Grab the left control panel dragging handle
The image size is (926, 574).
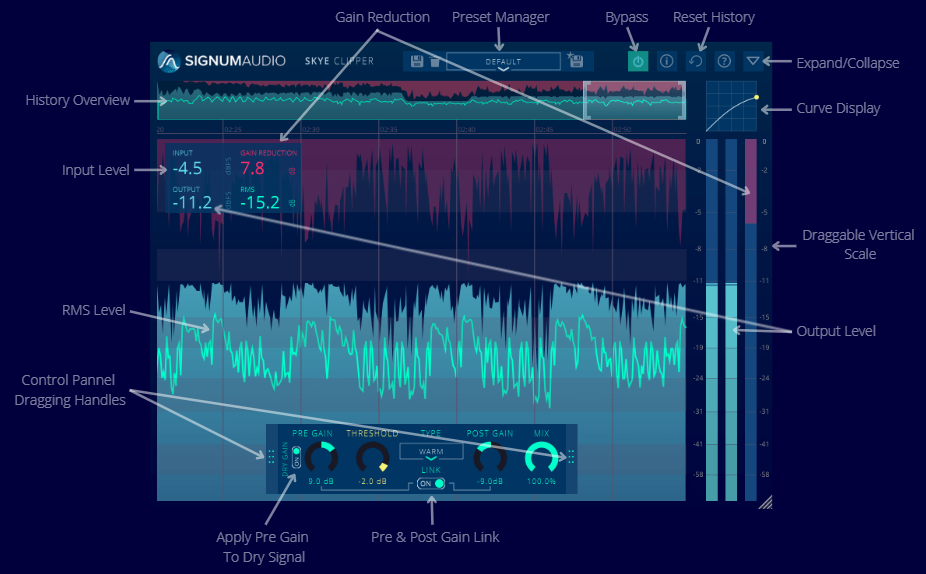[x=272, y=456]
